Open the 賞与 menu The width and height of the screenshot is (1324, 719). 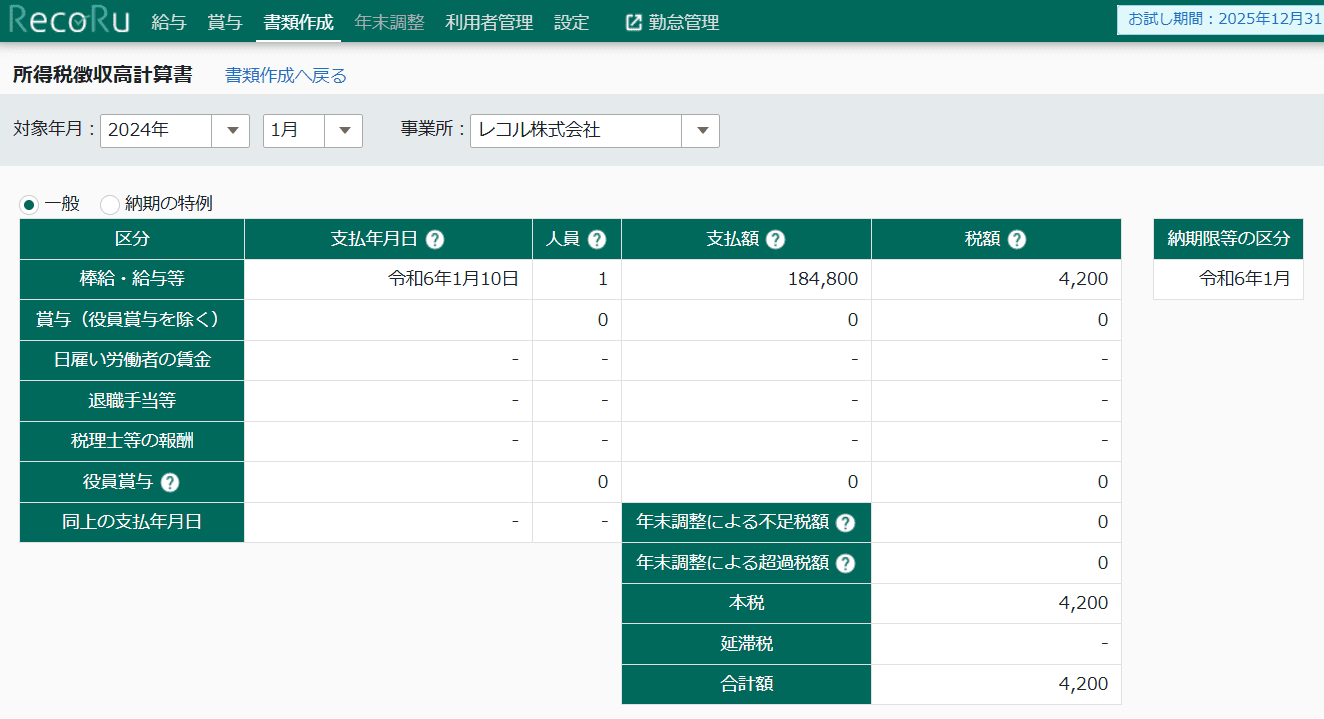pos(225,22)
